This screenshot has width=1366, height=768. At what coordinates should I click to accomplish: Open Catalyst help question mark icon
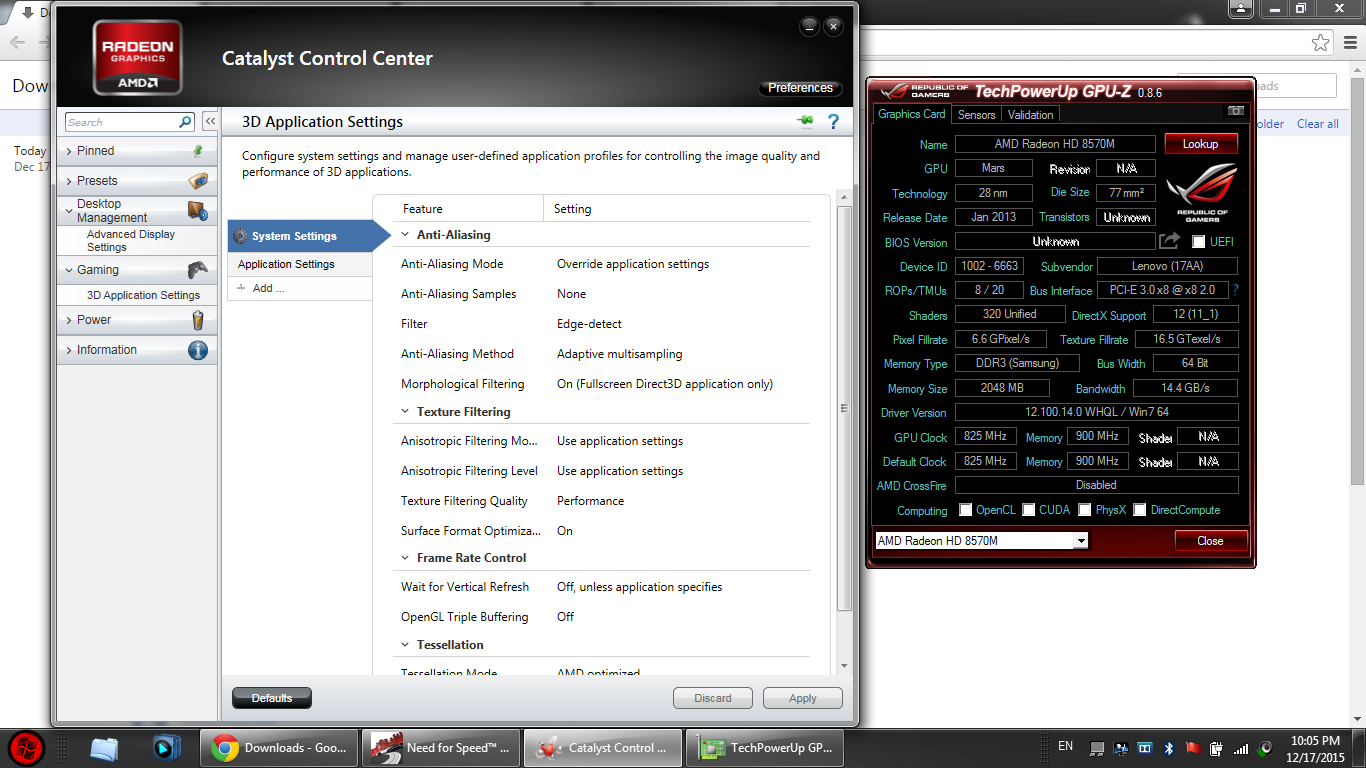[x=832, y=122]
